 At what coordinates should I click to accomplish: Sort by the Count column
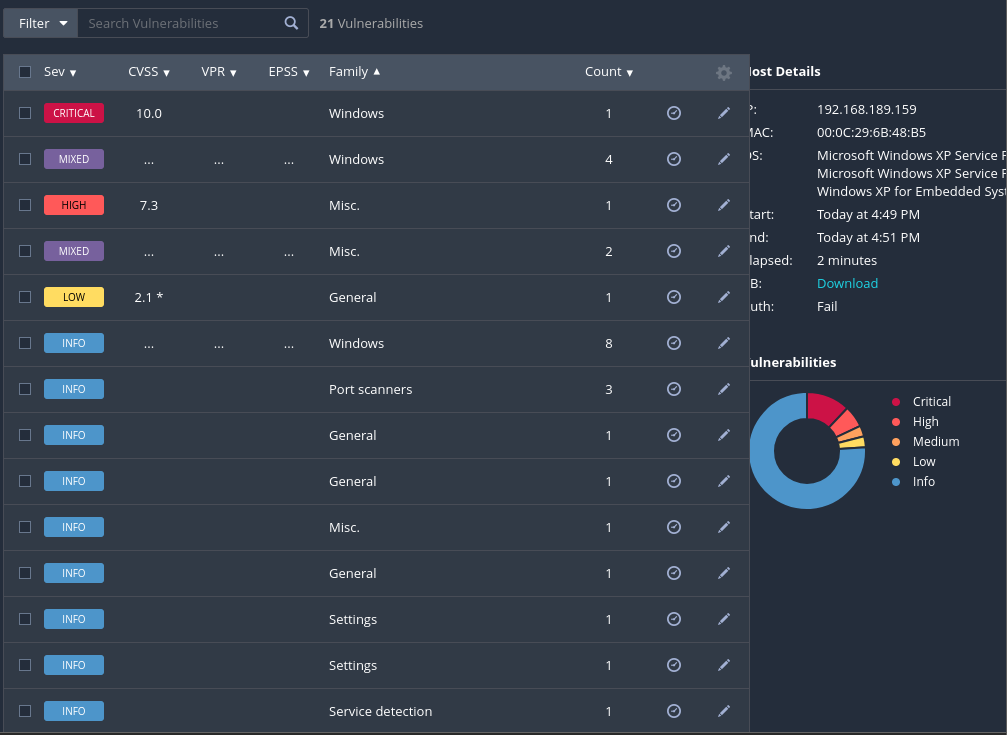[x=609, y=72]
